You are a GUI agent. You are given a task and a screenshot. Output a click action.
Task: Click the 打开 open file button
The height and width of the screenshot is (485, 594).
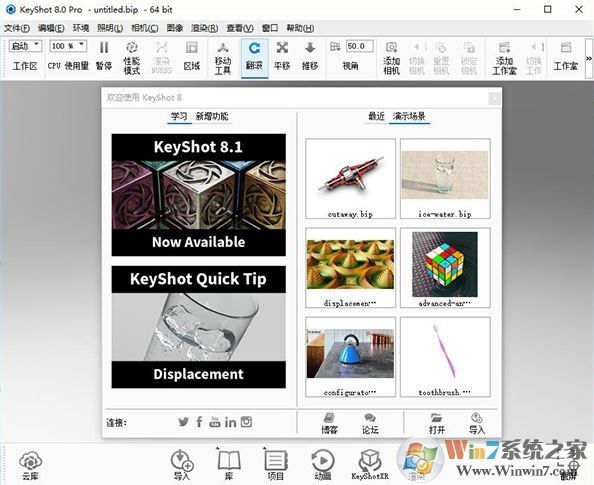437,424
